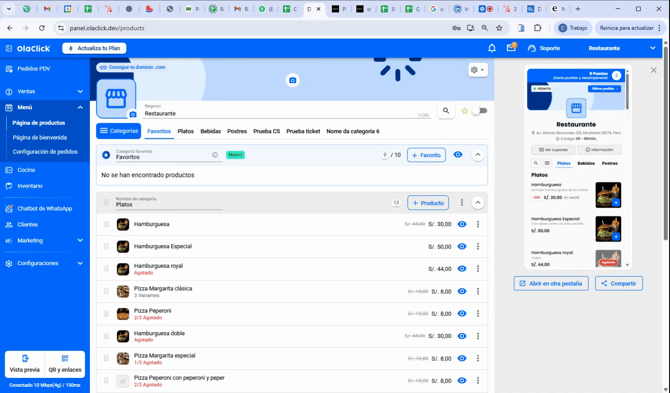Viewport: 670px width, 393px height.
Task: Select the Favoritos category radio button
Action: (x=106, y=155)
